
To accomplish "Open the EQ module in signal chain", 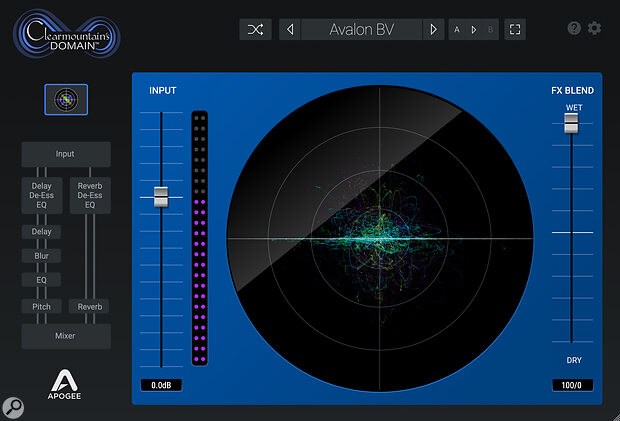I will click(x=42, y=280).
